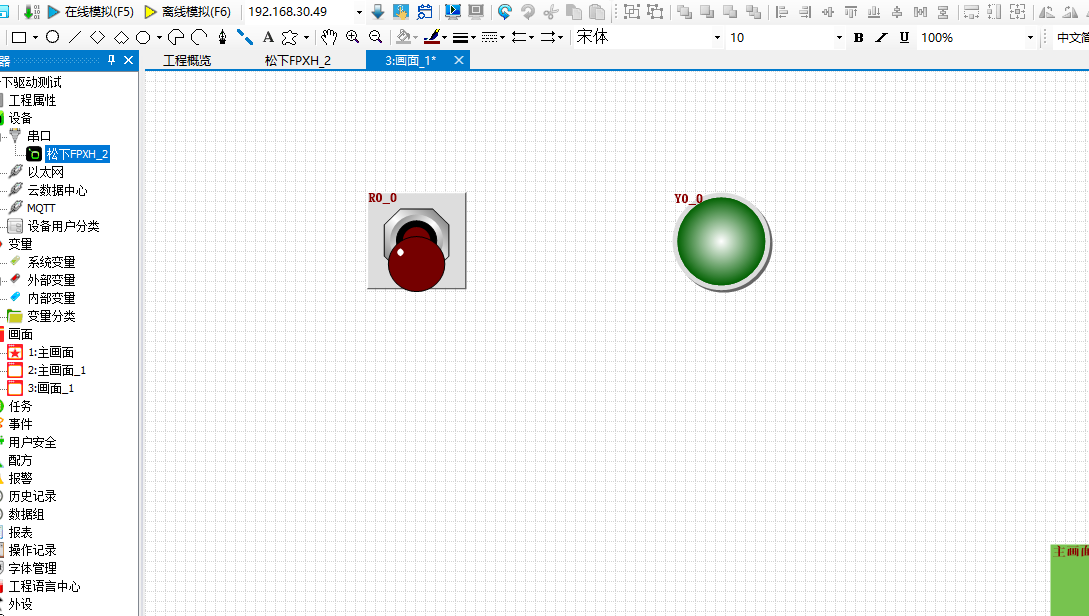Open the line width dropdown arrow

tap(474, 38)
